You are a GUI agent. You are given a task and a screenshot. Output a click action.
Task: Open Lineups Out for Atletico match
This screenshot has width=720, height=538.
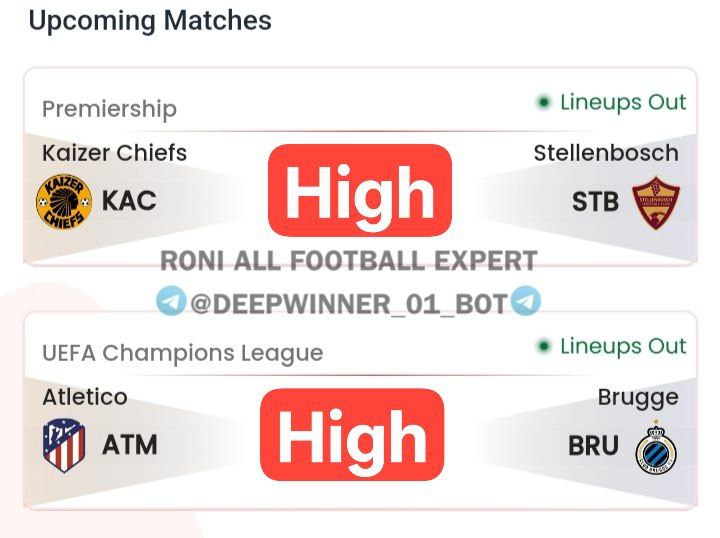622,347
